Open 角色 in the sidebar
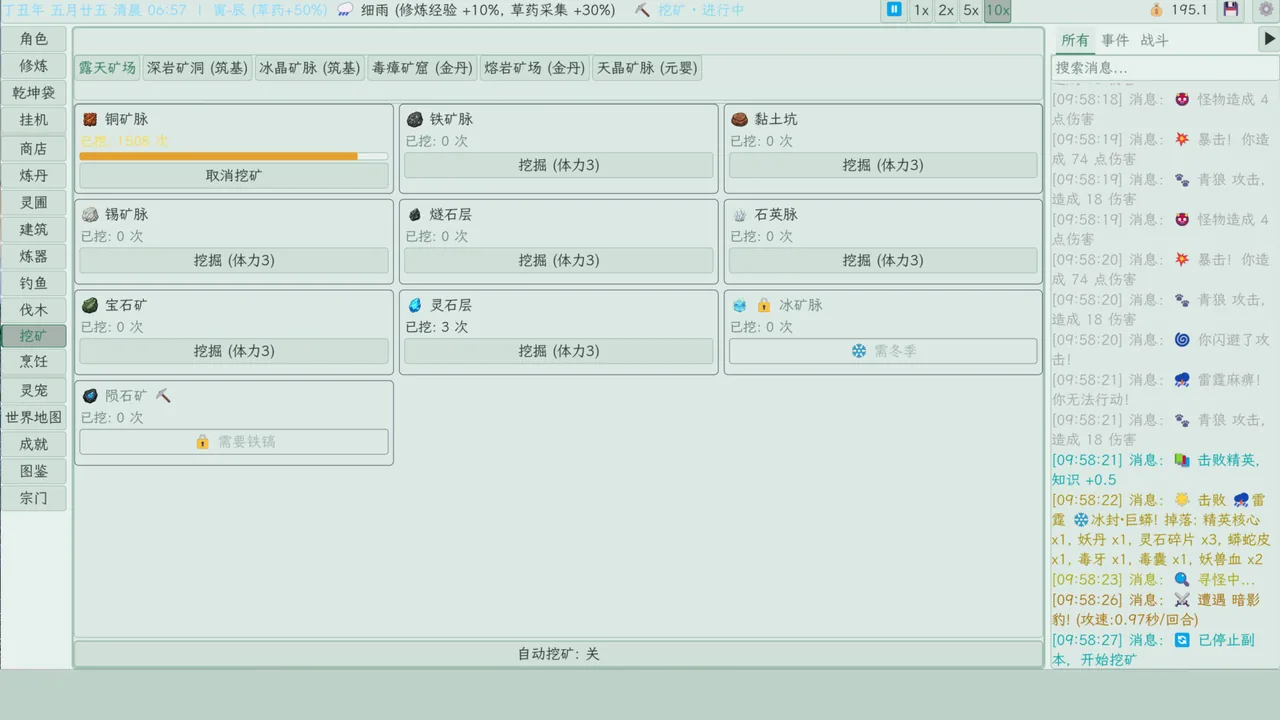The height and width of the screenshot is (720, 1280). pos(34,38)
